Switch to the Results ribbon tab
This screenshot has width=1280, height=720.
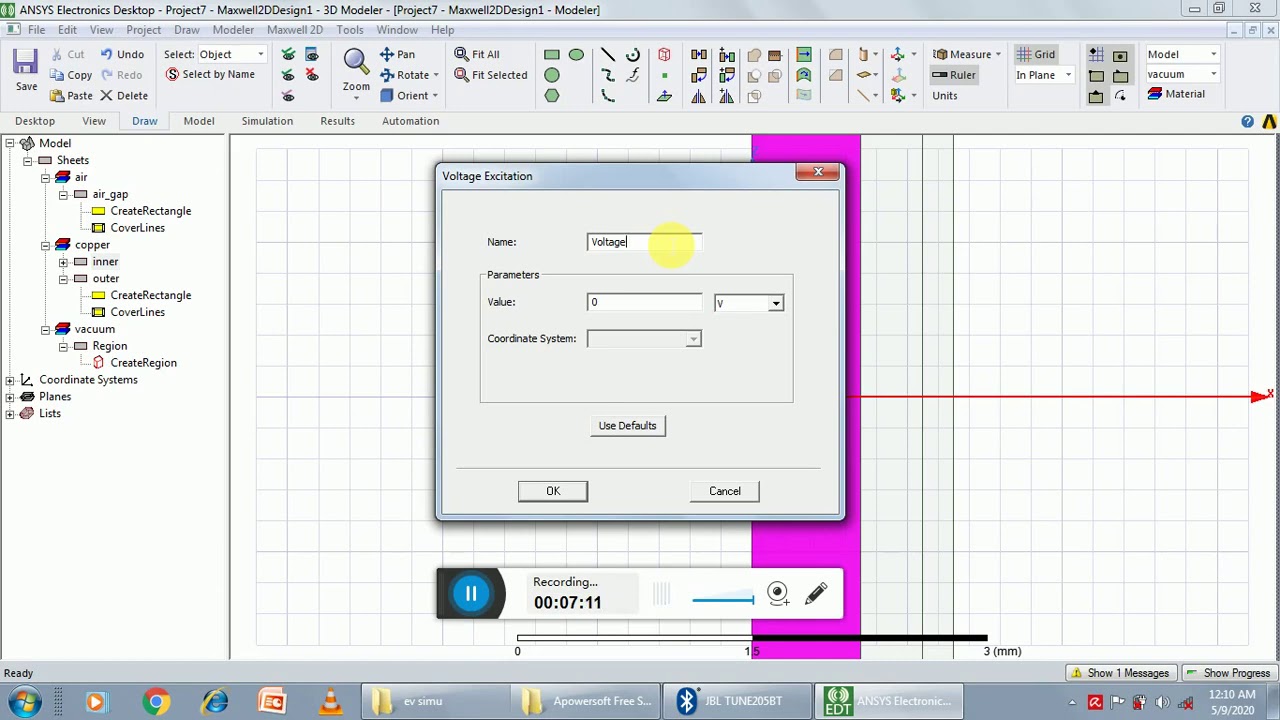coord(337,121)
